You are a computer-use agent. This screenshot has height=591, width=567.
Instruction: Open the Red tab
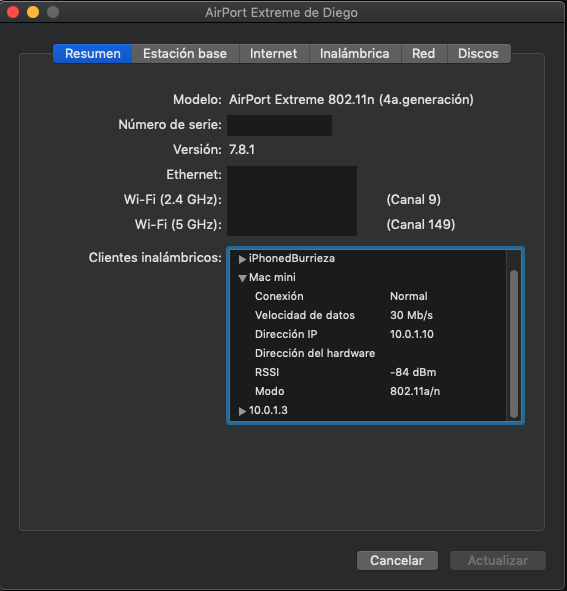(424, 54)
